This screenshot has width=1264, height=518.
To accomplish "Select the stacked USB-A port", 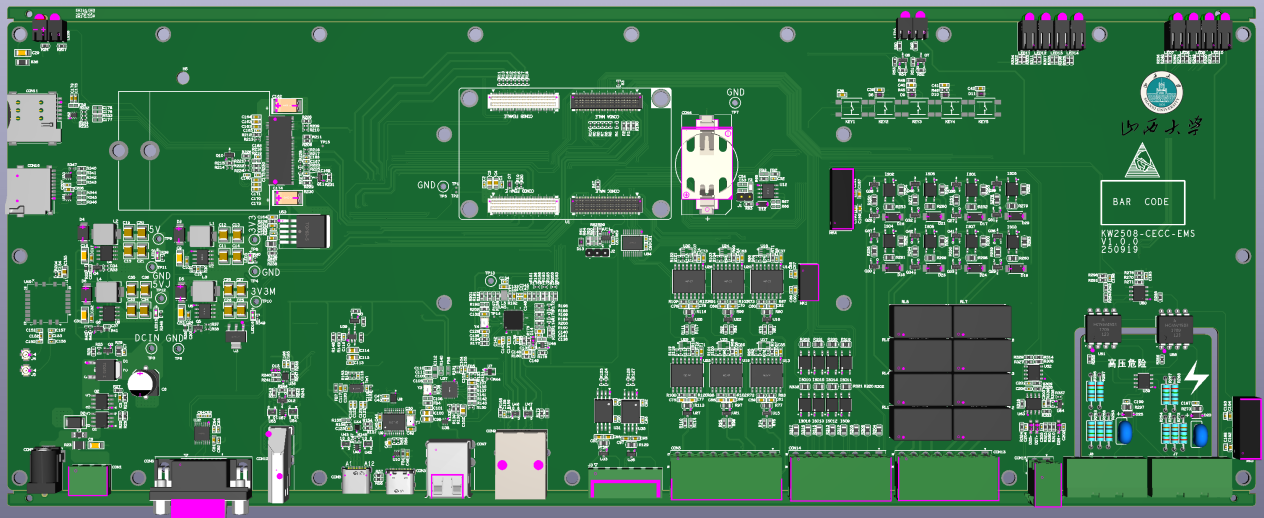I will point(443,469).
